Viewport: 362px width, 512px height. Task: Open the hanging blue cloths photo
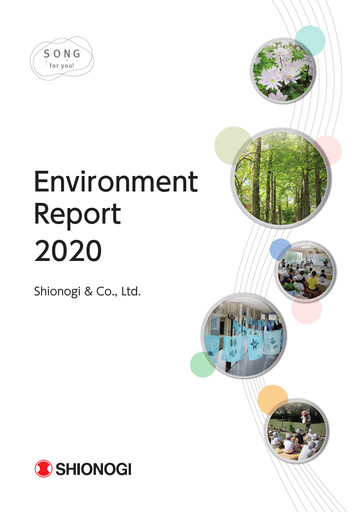[244, 336]
